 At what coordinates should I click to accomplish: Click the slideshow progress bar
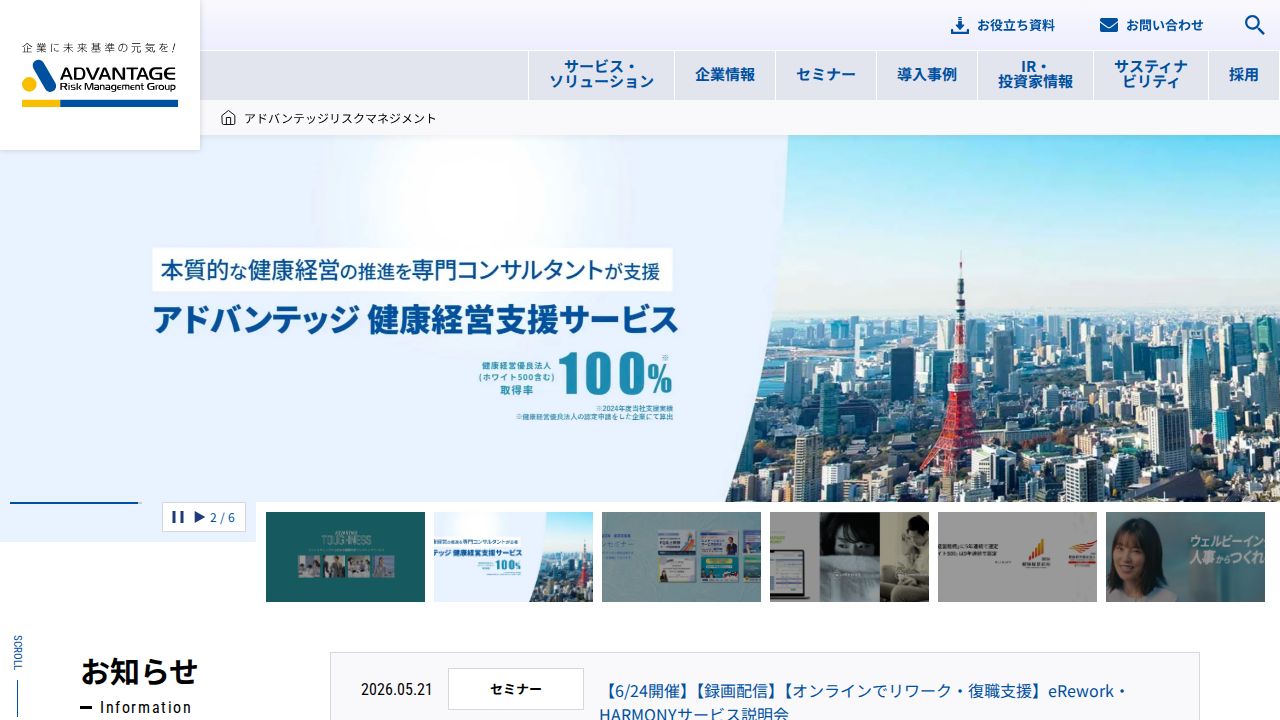(x=75, y=503)
